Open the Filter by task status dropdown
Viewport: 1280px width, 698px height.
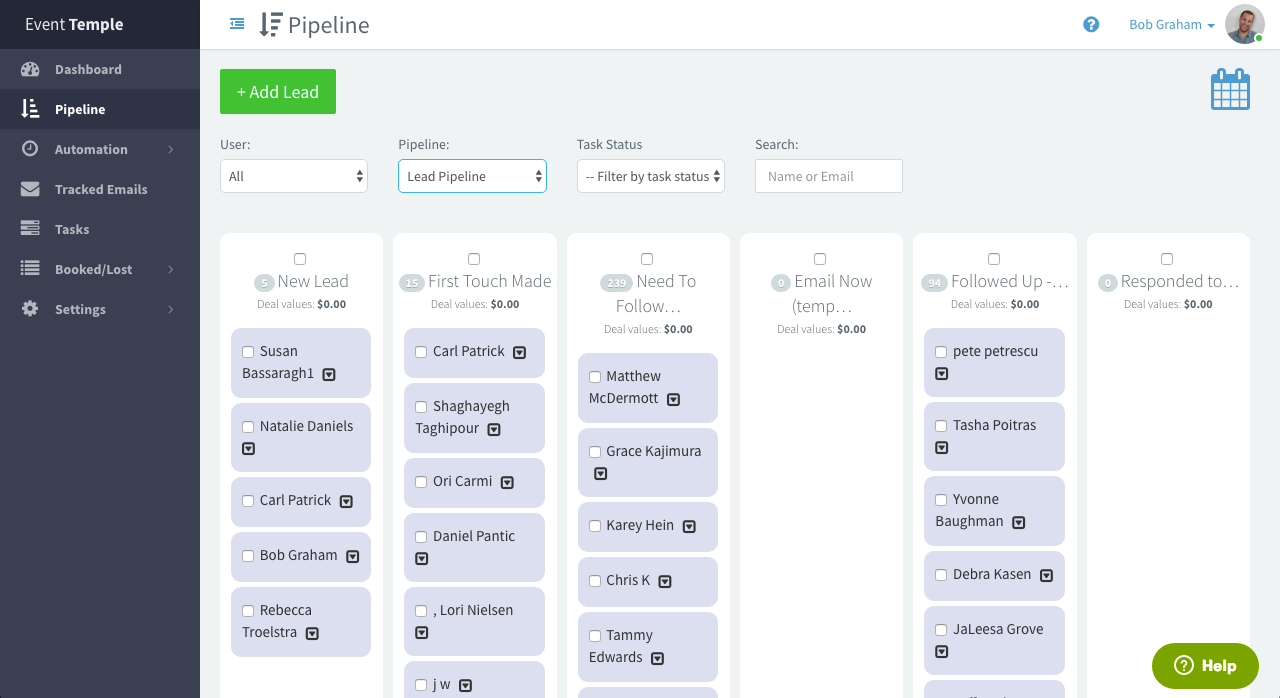pyautogui.click(x=650, y=176)
